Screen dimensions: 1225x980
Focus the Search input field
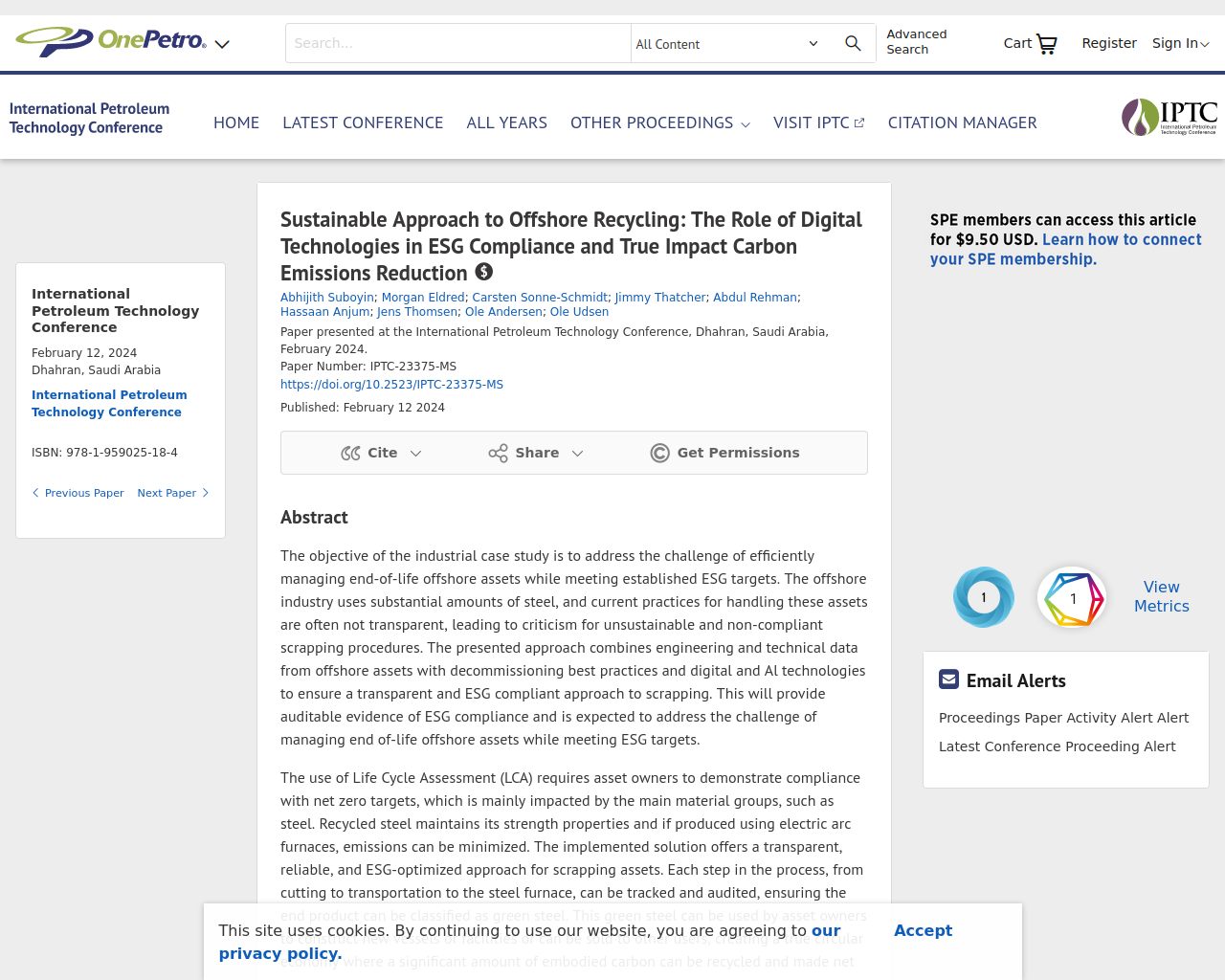tap(457, 43)
